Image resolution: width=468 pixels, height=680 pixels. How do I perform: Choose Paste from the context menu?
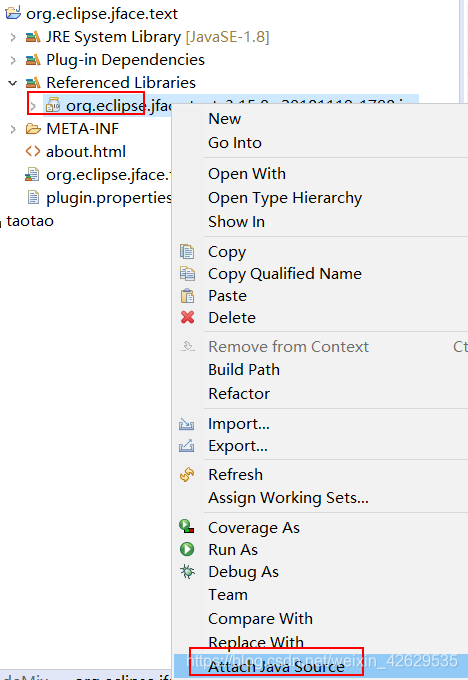tap(227, 296)
